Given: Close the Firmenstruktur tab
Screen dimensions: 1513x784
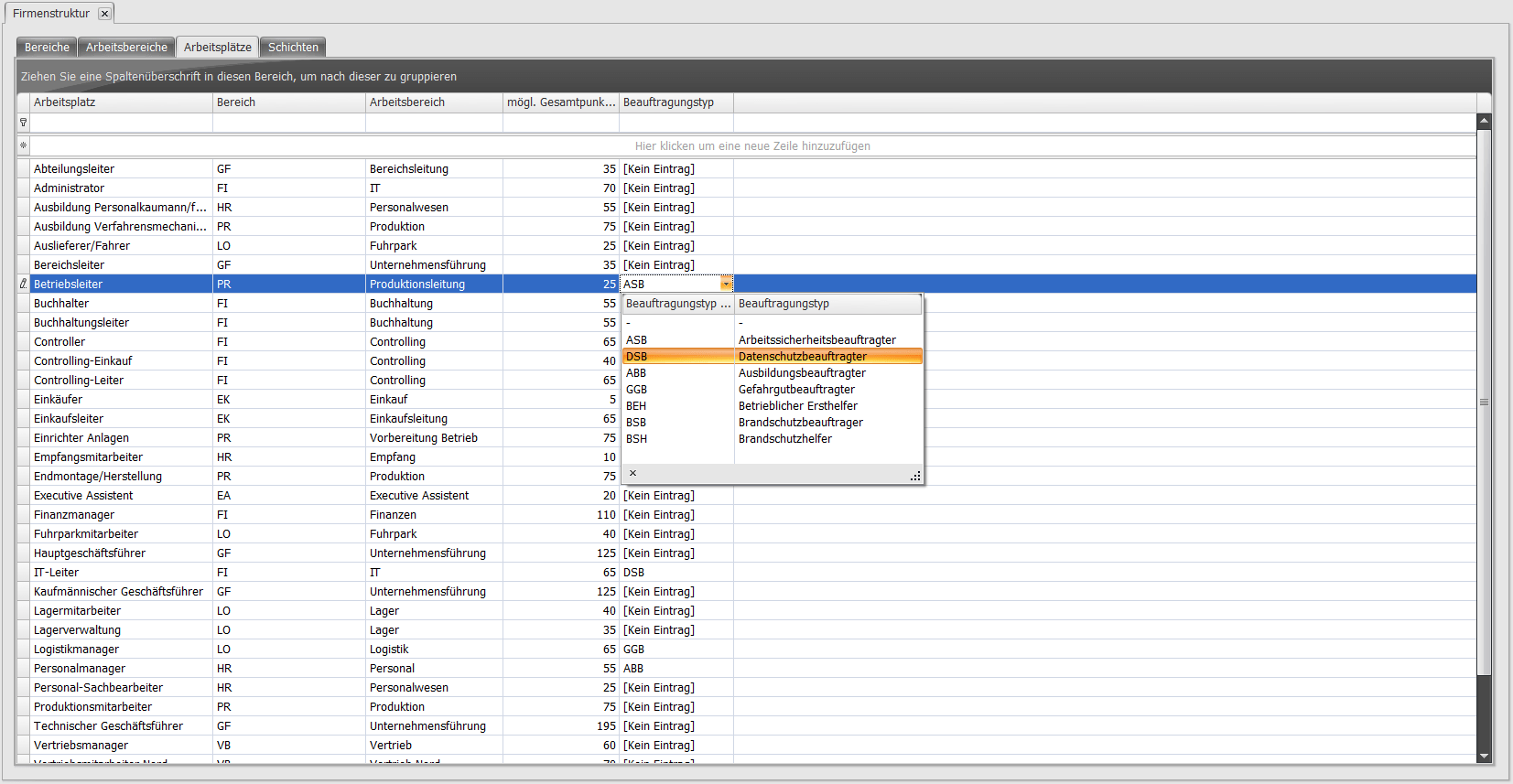Looking at the screenshot, I should [104, 14].
